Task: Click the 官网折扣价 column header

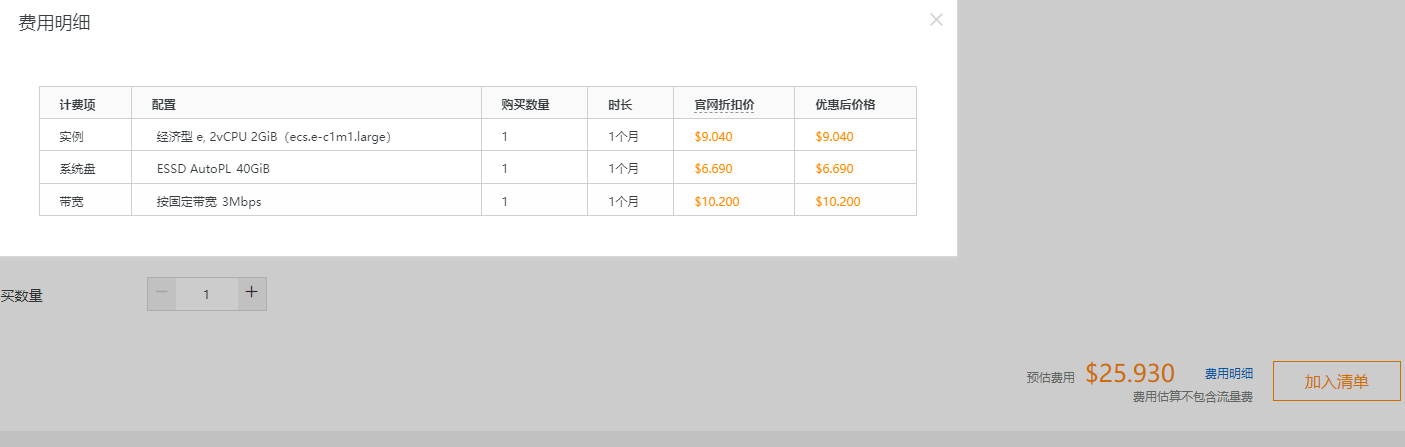Action: (x=724, y=104)
